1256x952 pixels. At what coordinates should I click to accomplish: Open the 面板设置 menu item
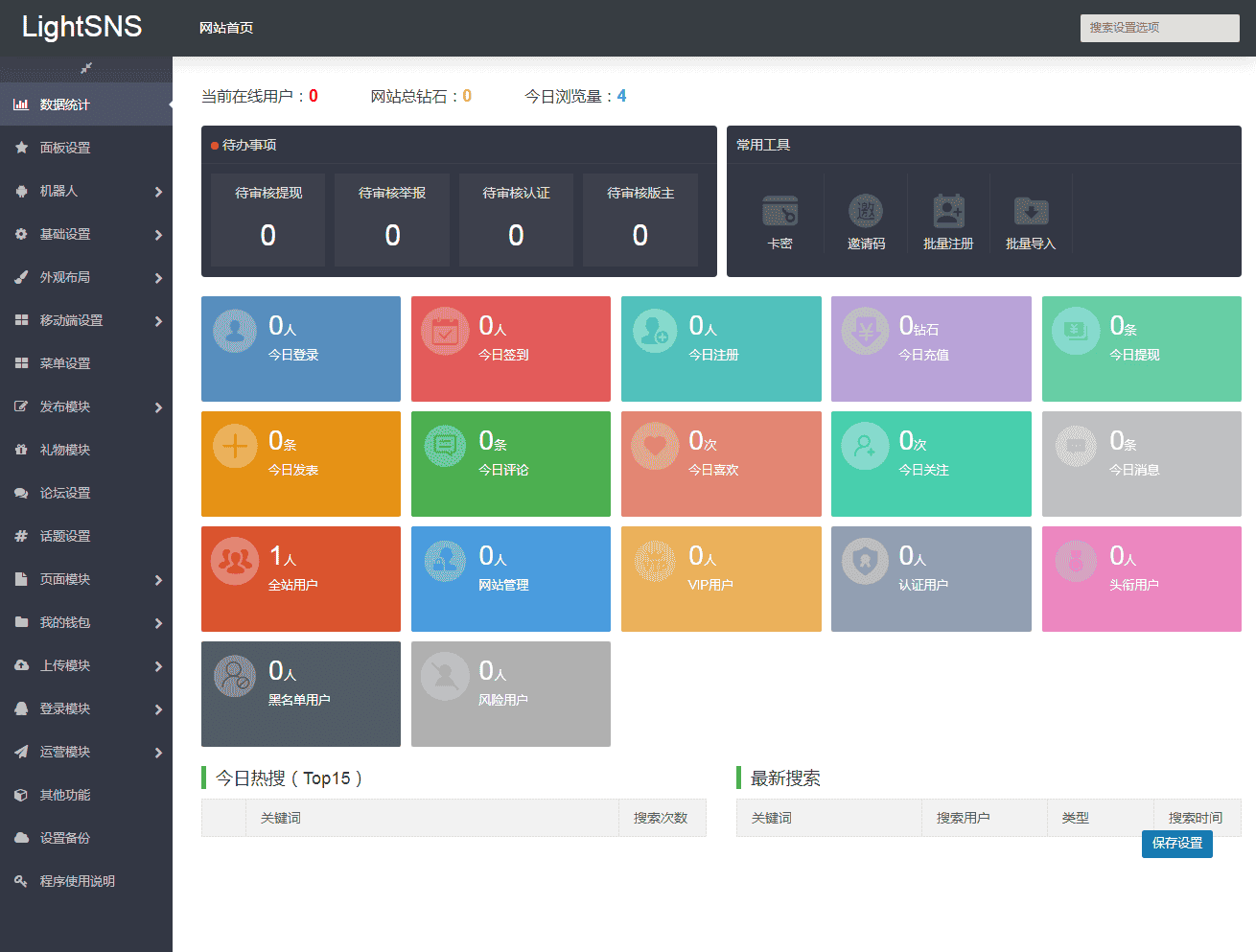click(x=86, y=148)
